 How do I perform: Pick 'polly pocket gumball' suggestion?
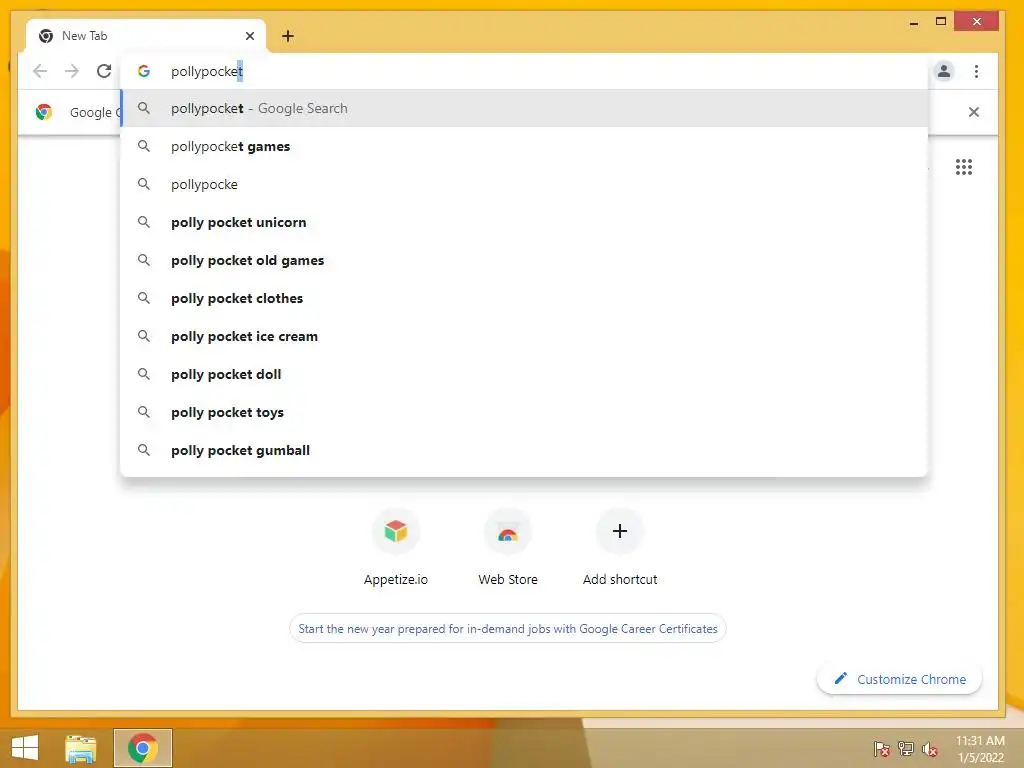click(x=524, y=450)
